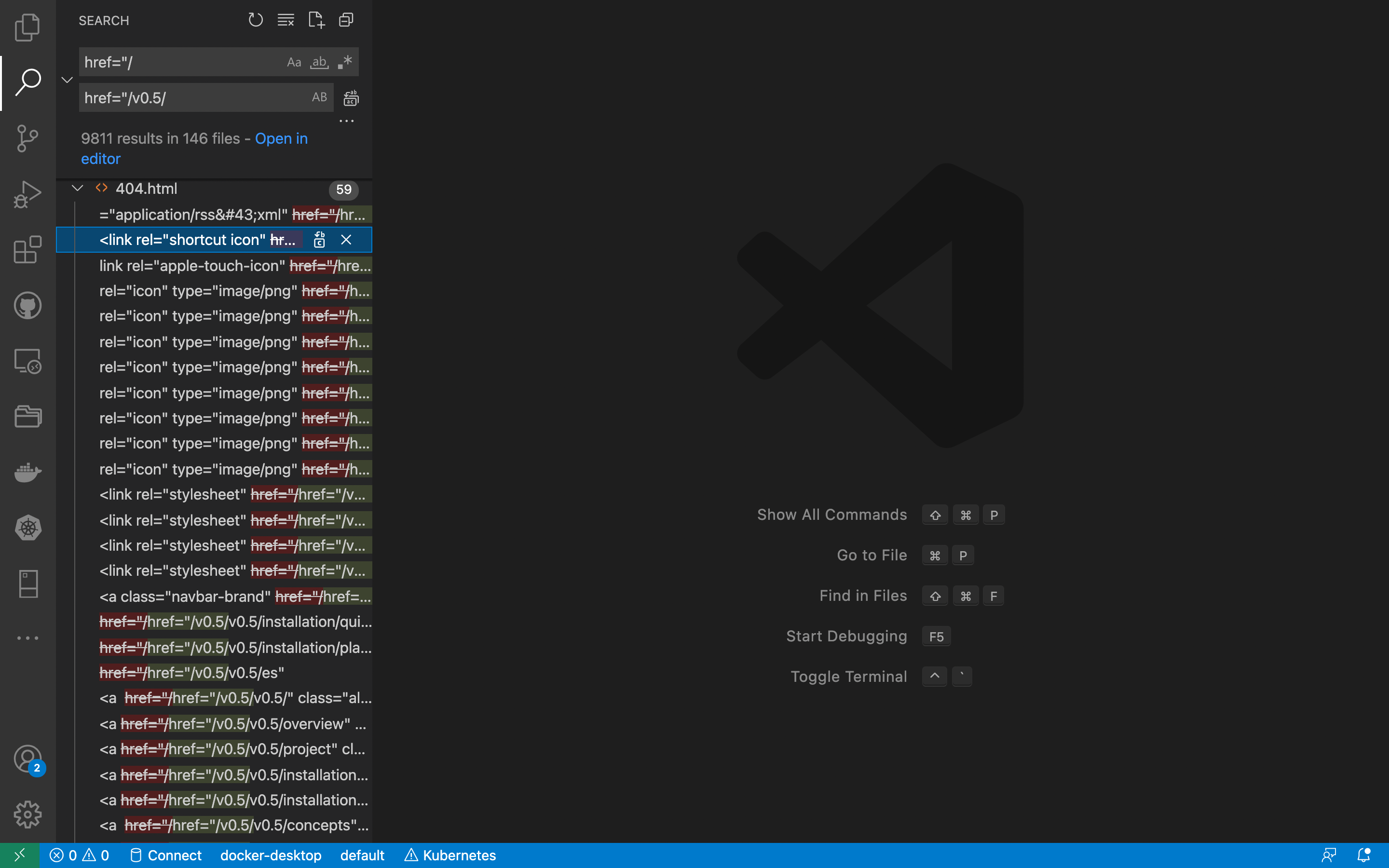
Task: Open the Source Control view
Action: coord(27,138)
